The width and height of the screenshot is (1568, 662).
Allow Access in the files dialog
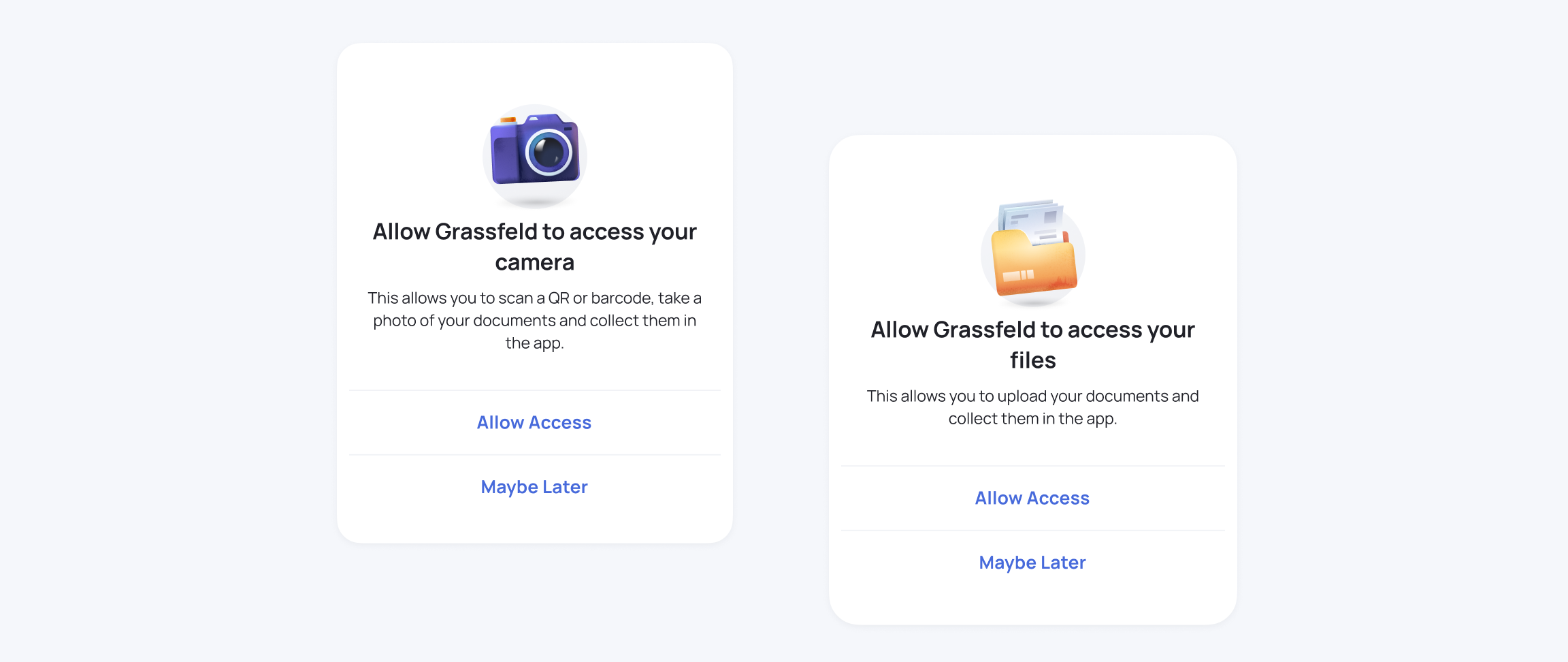coord(1032,499)
